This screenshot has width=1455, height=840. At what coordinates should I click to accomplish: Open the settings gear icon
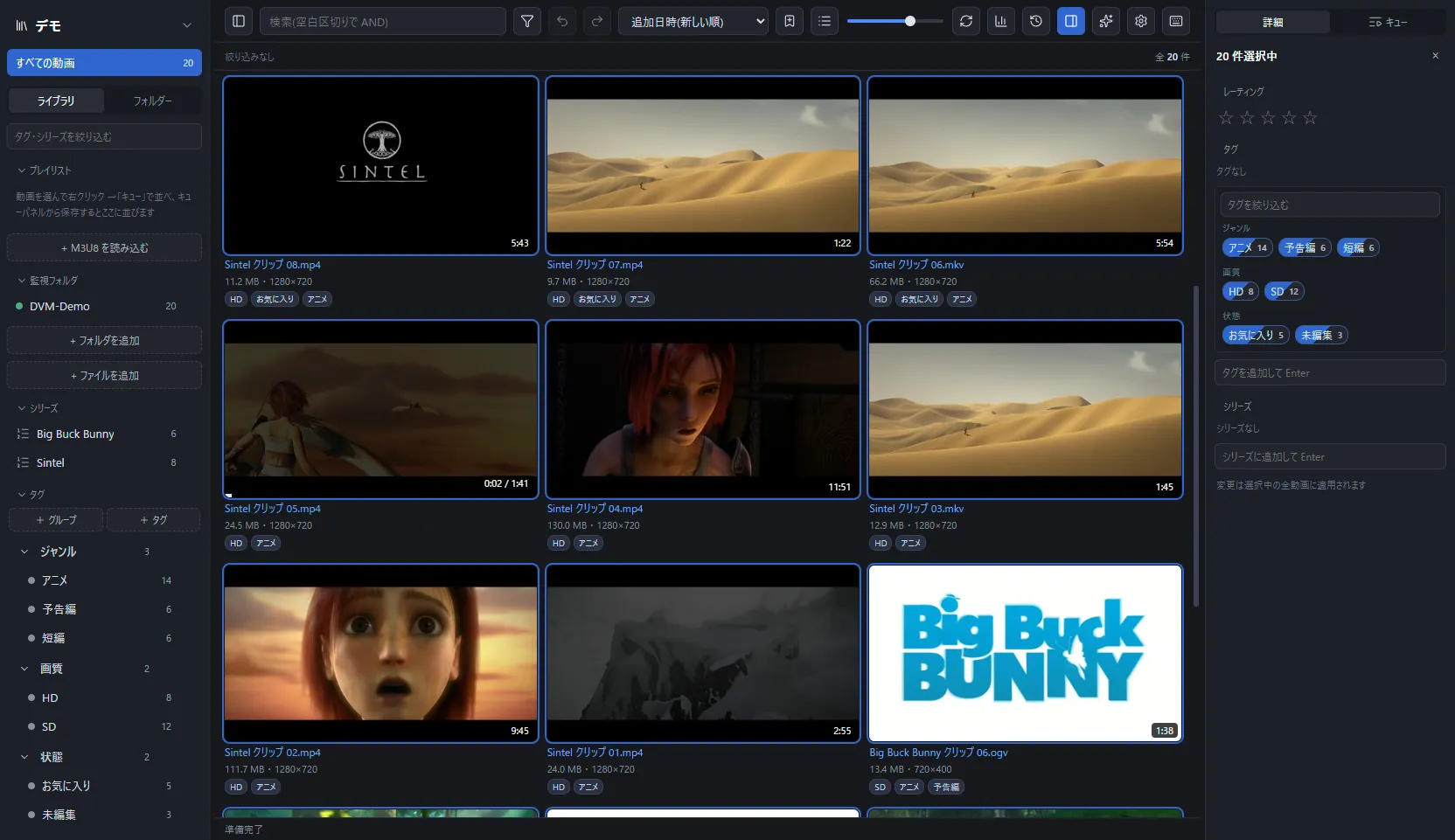tap(1141, 21)
